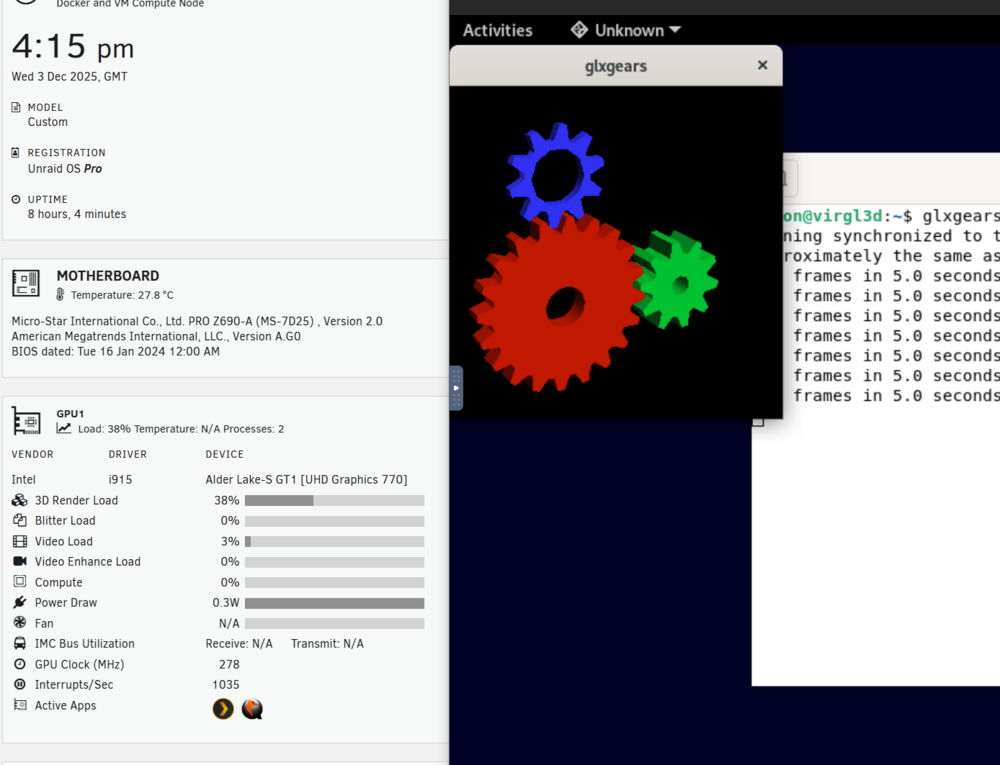The image size is (1000, 765).
Task: Click the motherboard temperature thermometer icon
Action: point(60,295)
